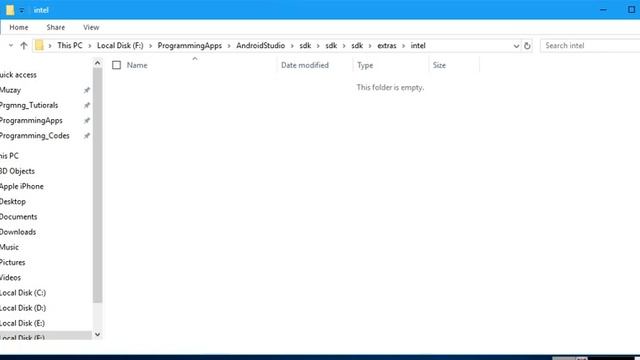Click the pin icon next to Muzay
The image size is (640, 360).
87,90
